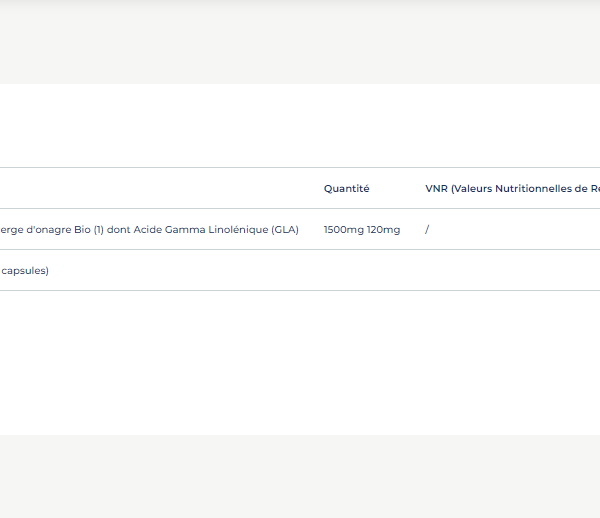
Task: Click the "(GLA)" abbreviation
Action: click(285, 230)
